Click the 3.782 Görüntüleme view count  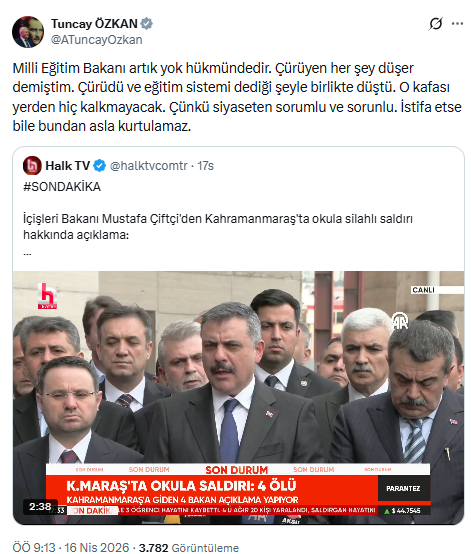point(189,548)
